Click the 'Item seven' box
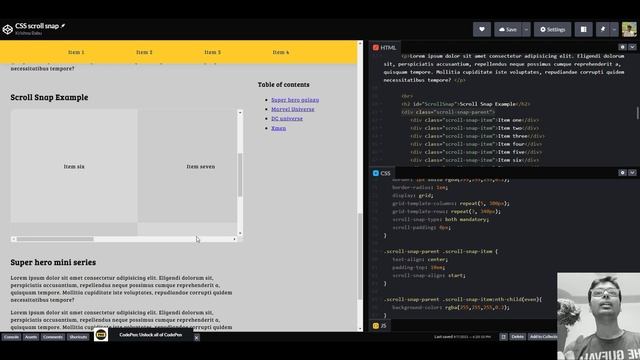 point(187,167)
